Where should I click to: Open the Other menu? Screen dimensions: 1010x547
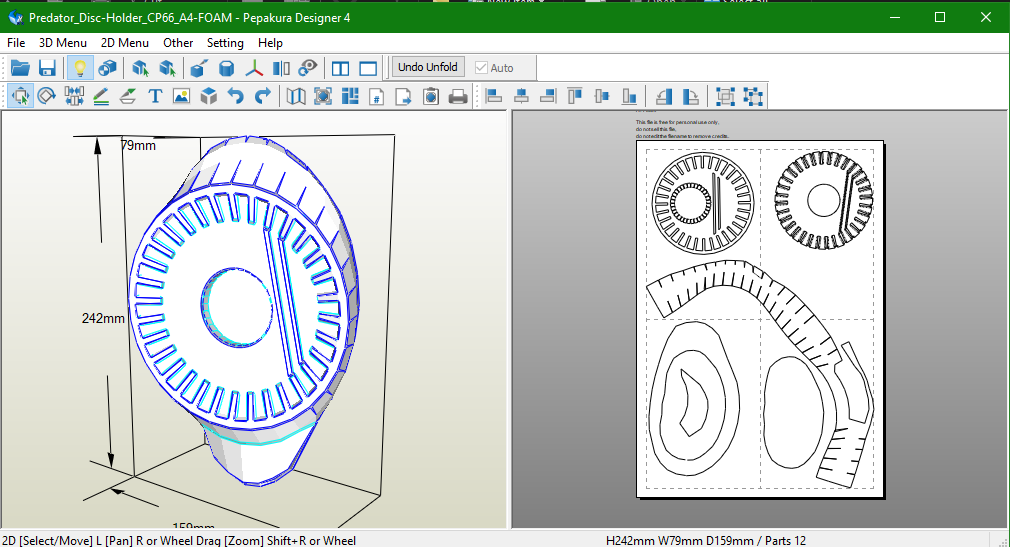pyautogui.click(x=178, y=43)
